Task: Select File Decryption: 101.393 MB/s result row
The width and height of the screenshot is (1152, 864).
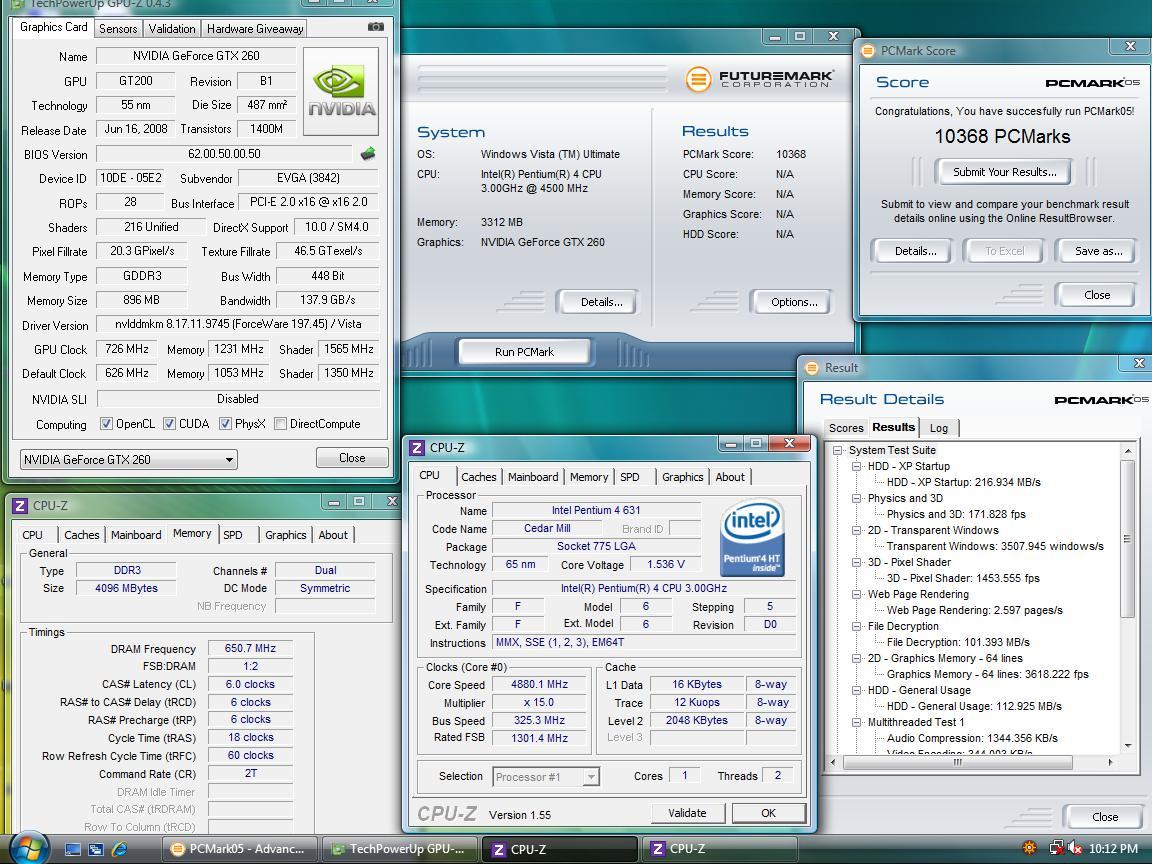Action: coord(958,642)
